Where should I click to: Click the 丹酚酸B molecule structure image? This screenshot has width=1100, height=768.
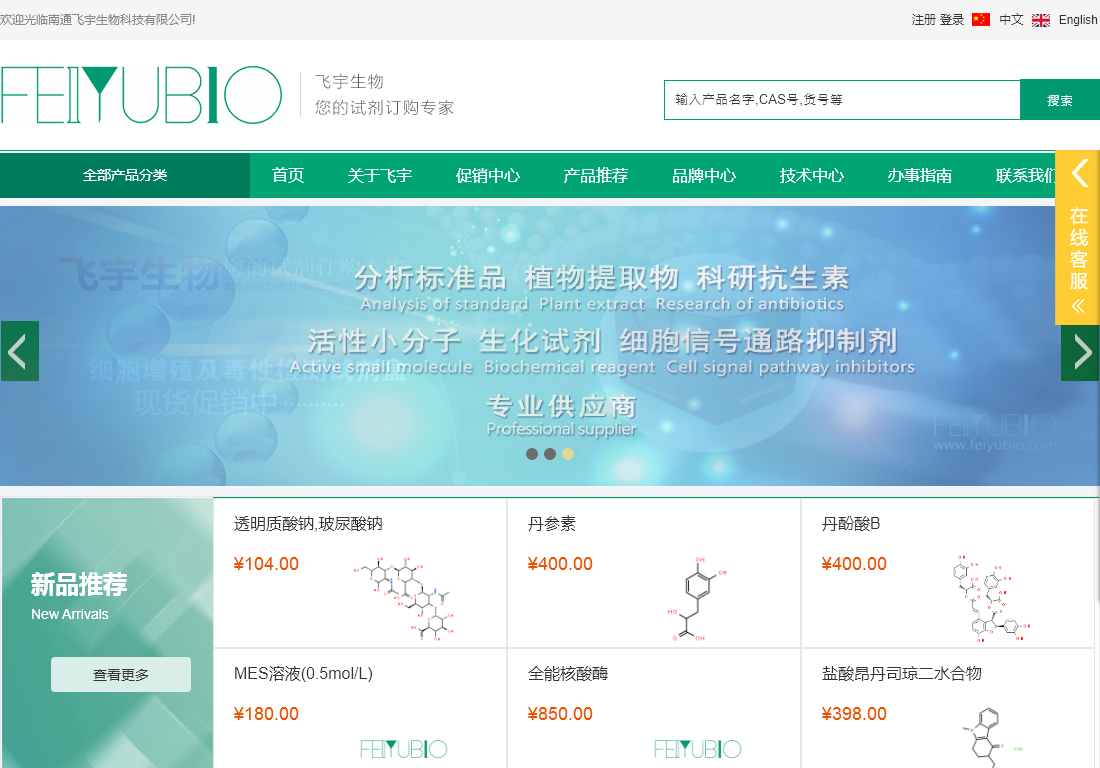point(991,598)
